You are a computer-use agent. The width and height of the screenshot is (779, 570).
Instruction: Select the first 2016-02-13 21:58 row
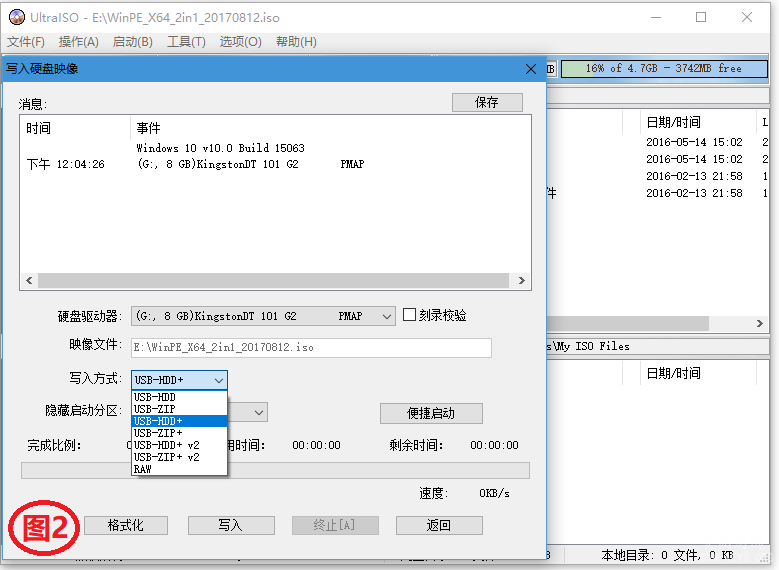point(694,176)
